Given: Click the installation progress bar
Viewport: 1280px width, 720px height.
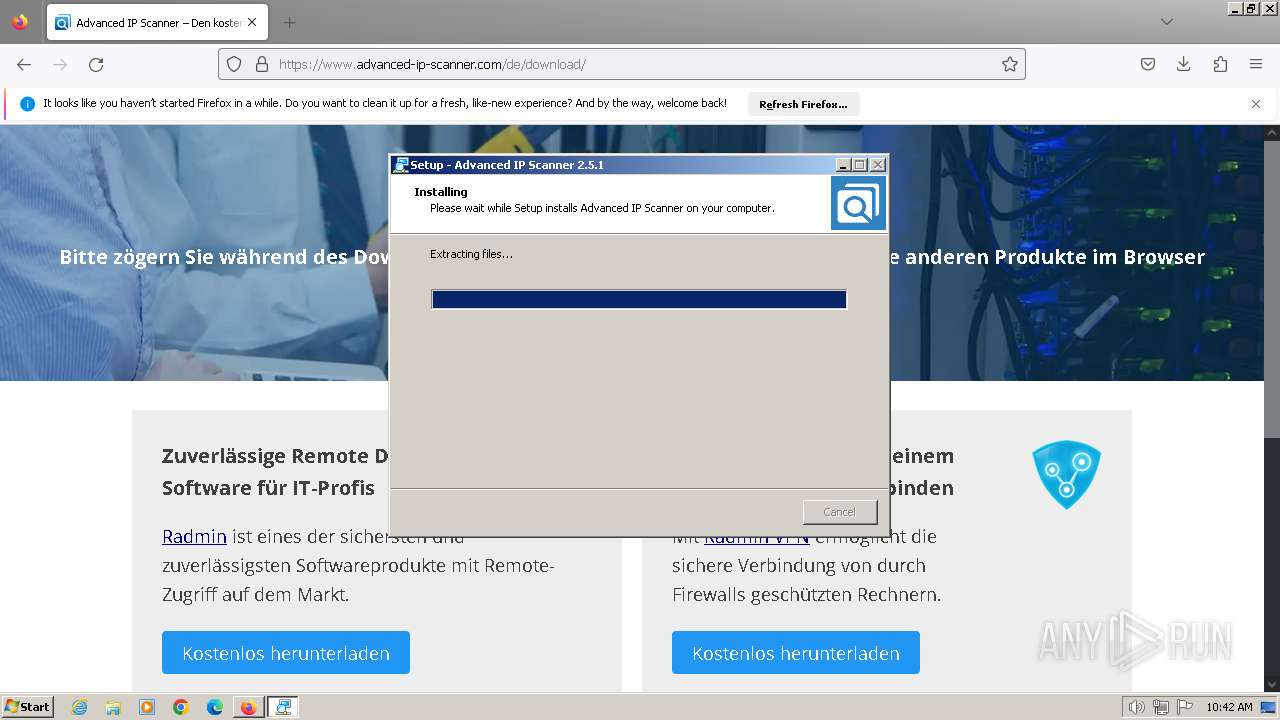Looking at the screenshot, I should coord(639,300).
